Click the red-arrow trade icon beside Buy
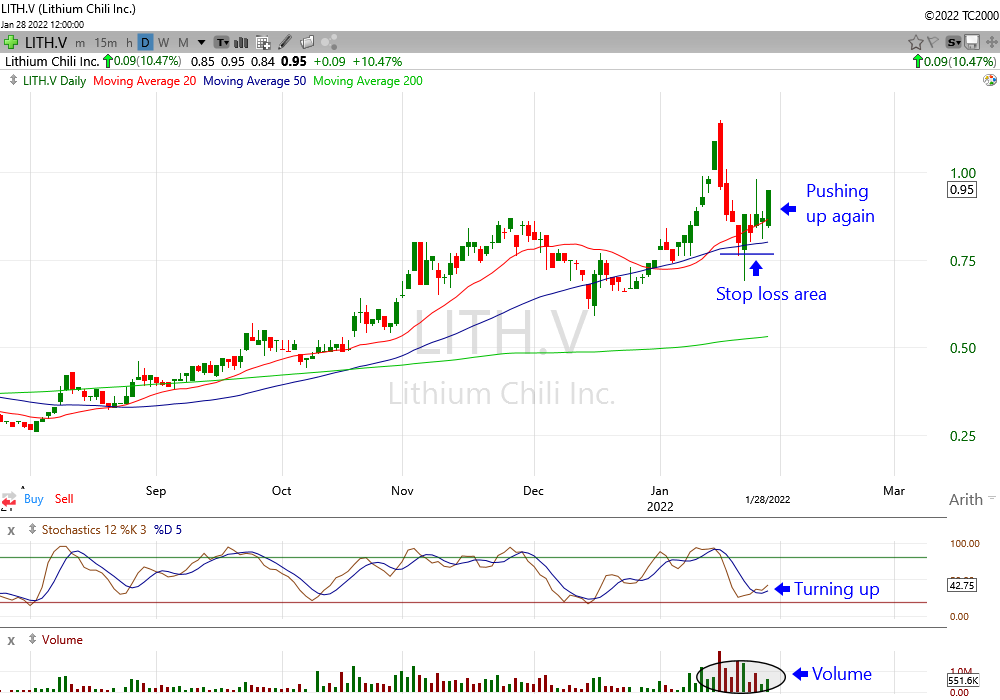Image resolution: width=1000 pixels, height=700 pixels. 9,500
